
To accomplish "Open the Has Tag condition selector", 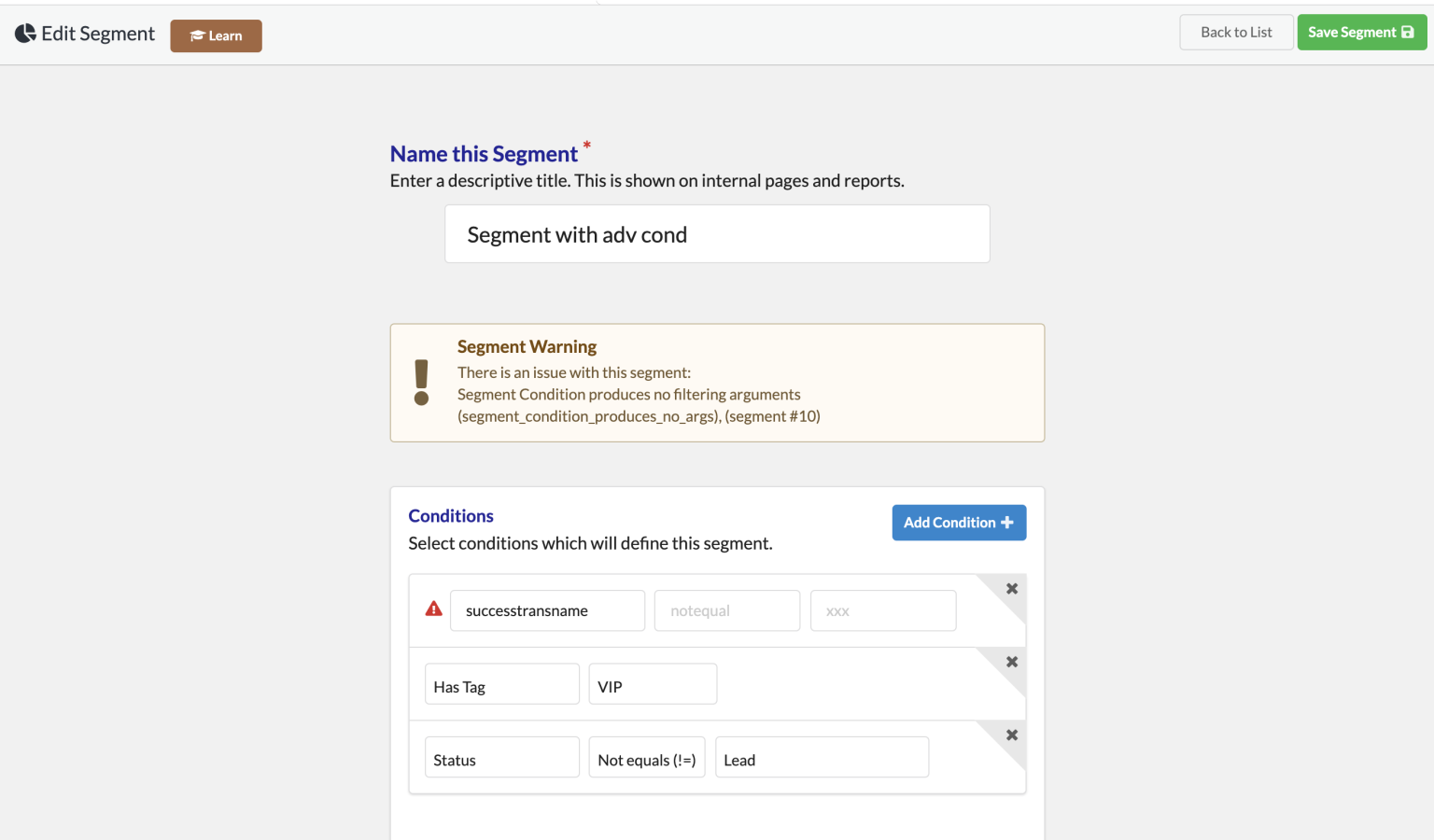I will (x=501, y=684).
